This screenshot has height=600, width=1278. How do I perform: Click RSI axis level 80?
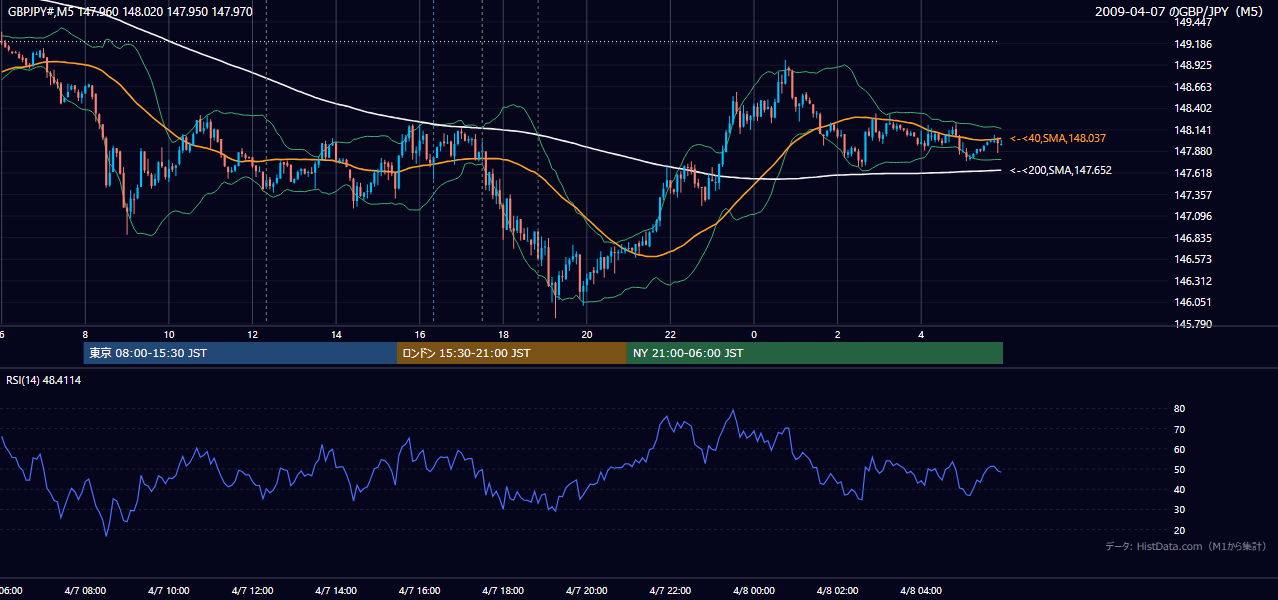[1180, 409]
